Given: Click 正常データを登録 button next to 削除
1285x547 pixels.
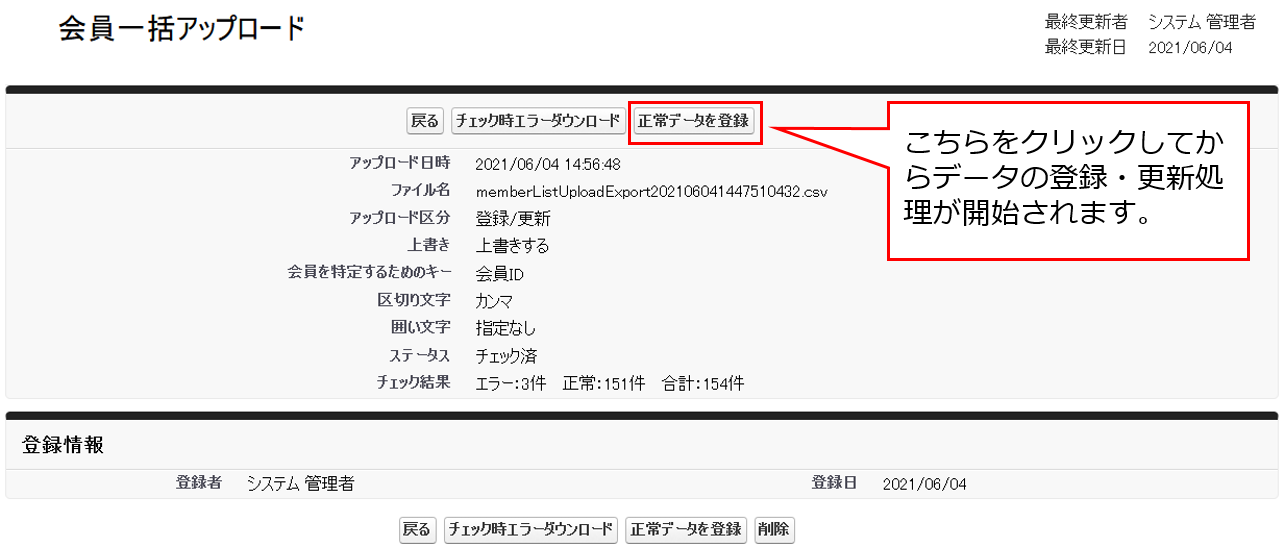Looking at the screenshot, I should coord(686,530).
